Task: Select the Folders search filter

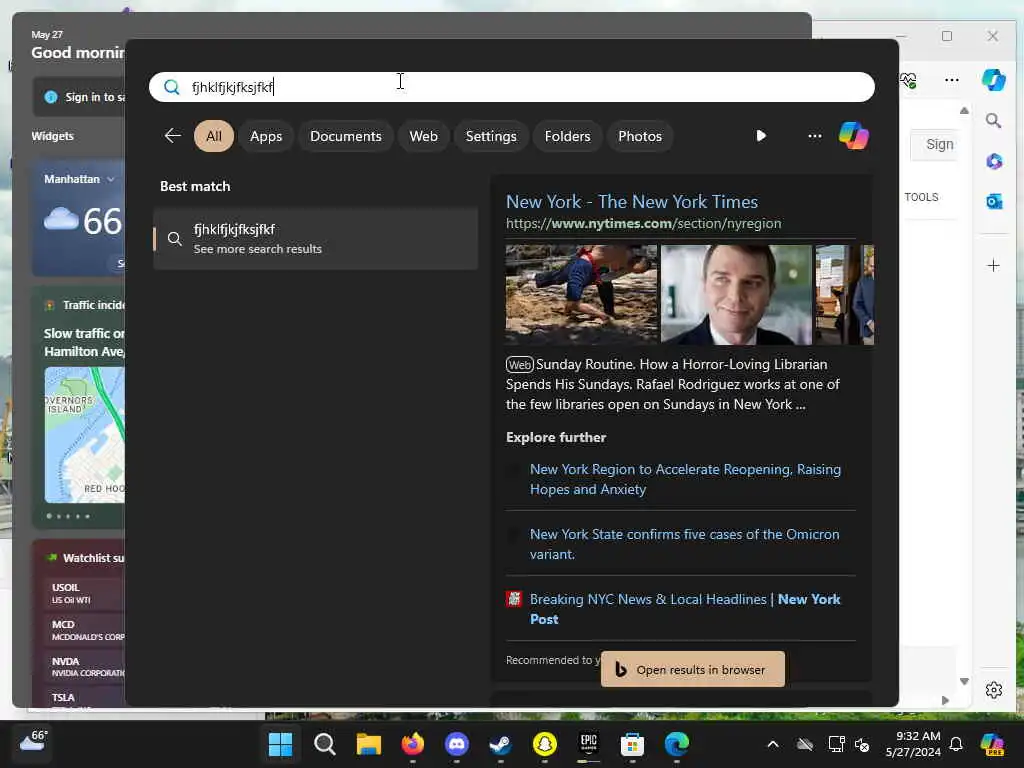Action: coord(567,136)
